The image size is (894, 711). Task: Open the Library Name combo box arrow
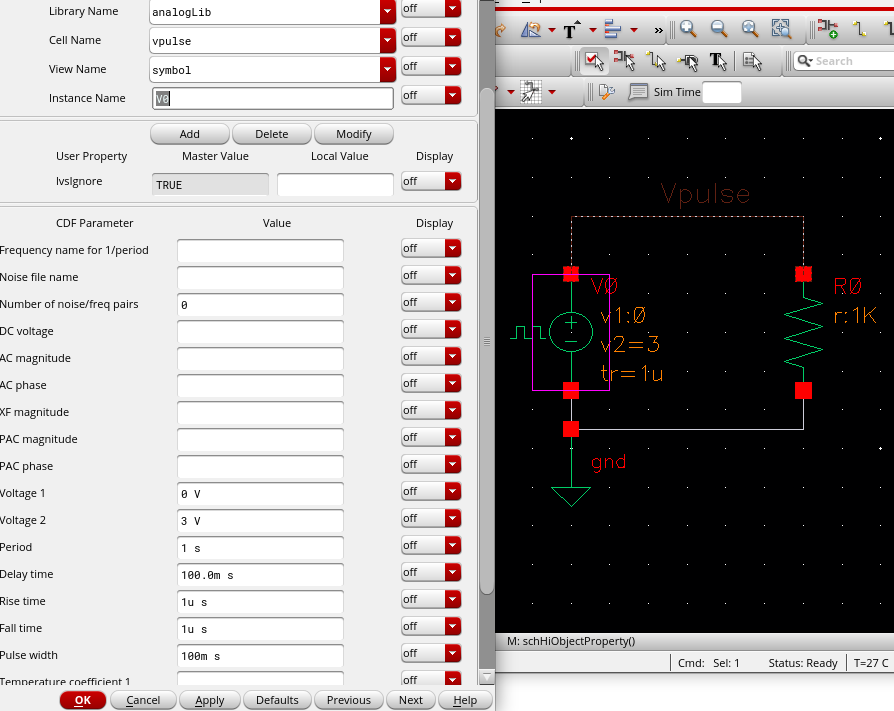pyautogui.click(x=388, y=11)
